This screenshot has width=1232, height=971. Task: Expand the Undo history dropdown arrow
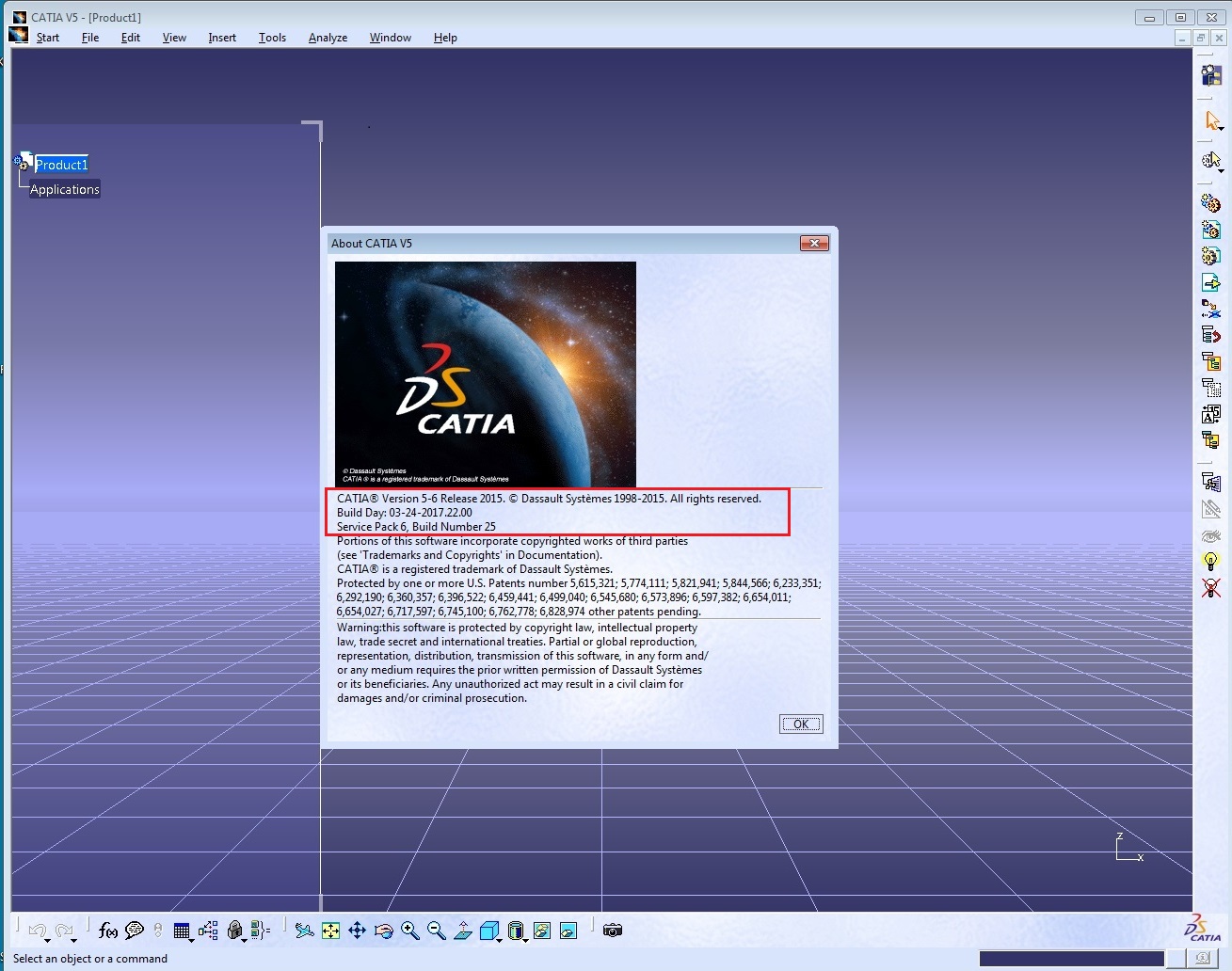pyautogui.click(x=47, y=939)
